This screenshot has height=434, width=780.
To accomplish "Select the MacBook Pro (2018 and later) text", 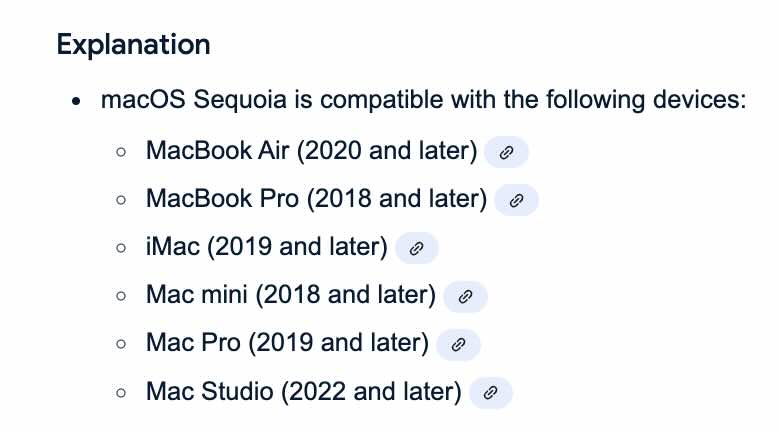I will tap(316, 199).
